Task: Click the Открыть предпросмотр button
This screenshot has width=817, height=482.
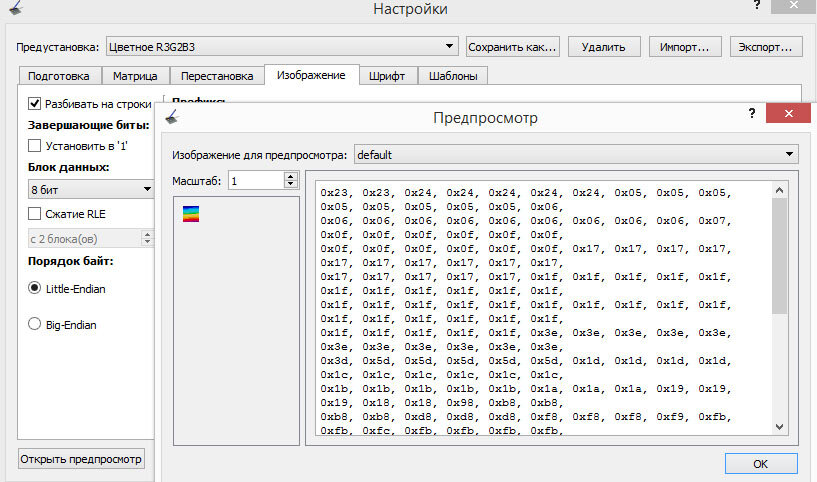Action: pos(81,459)
